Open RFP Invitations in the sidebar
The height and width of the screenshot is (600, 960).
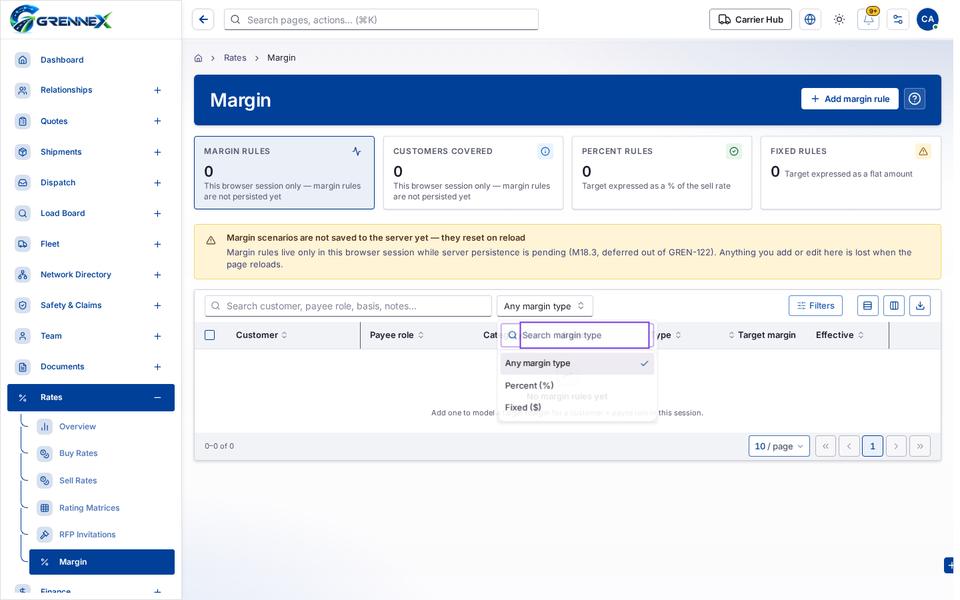pyautogui.click(x=87, y=534)
